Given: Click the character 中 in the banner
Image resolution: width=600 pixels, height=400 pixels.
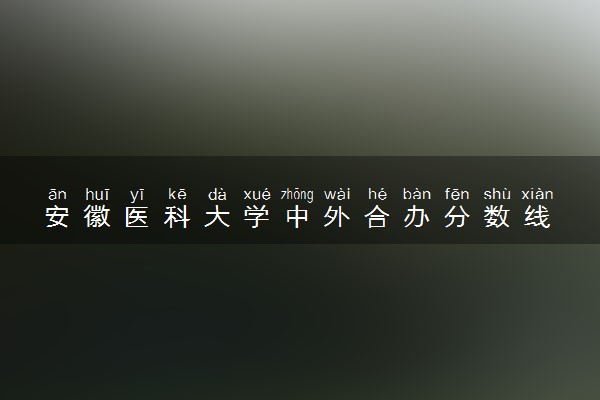Looking at the screenshot, I should pos(297,217).
